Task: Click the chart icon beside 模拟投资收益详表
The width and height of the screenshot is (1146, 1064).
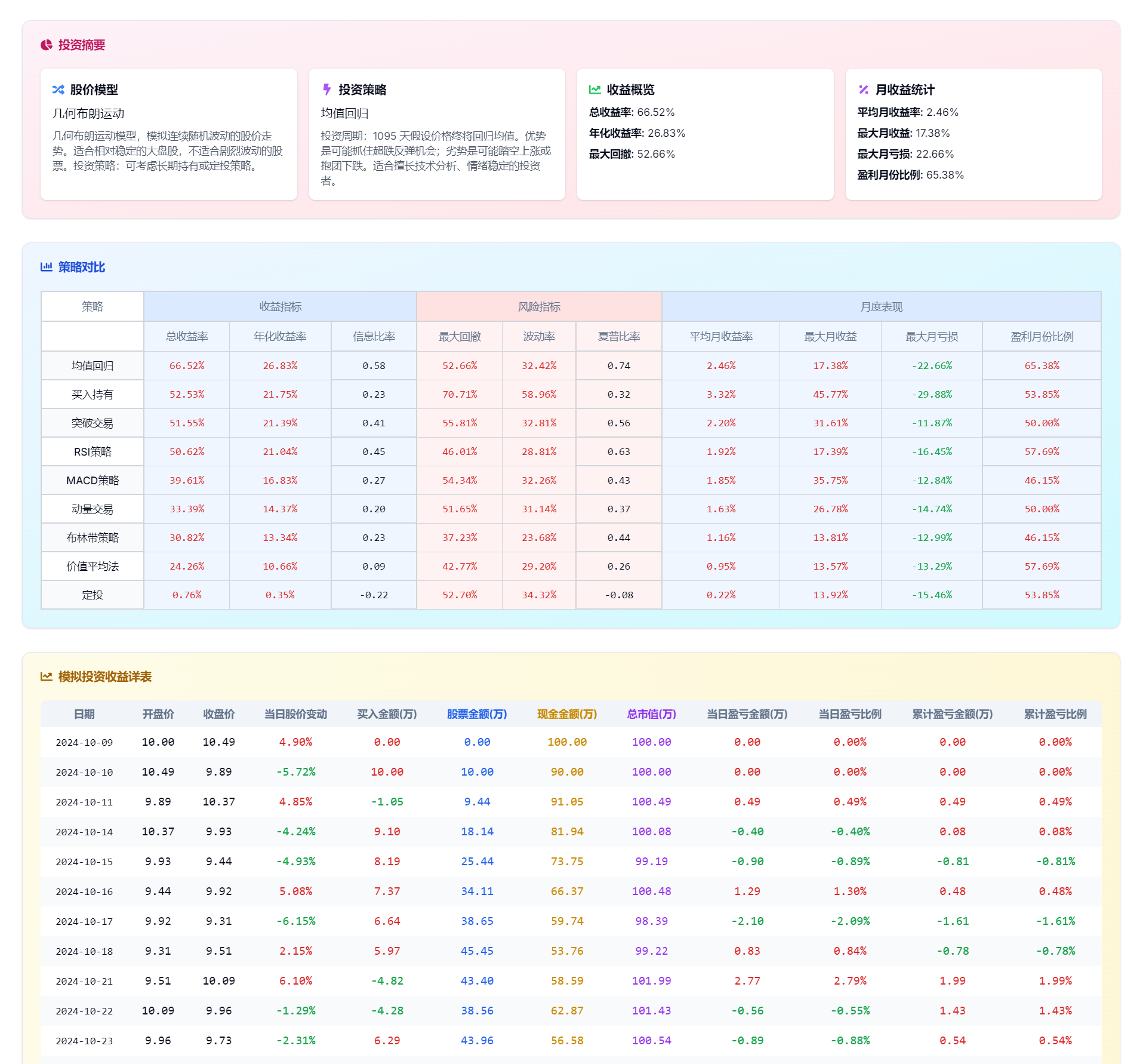Action: (x=46, y=676)
